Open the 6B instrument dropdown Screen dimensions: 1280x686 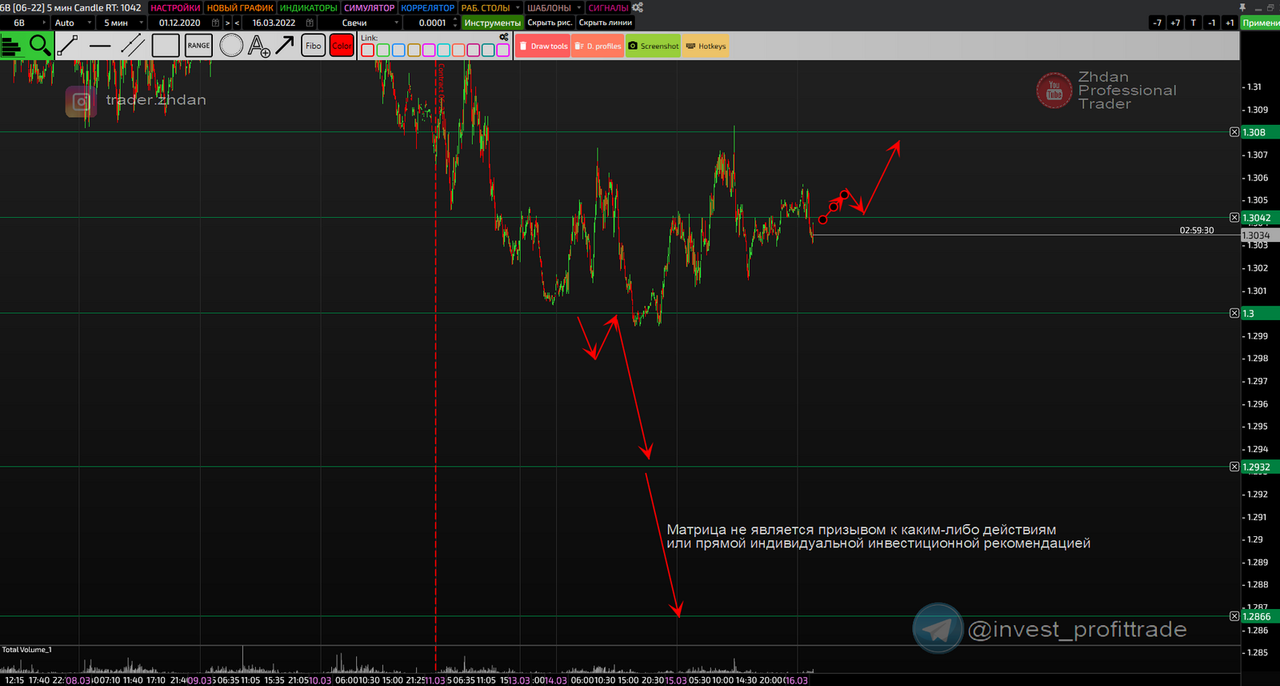tap(25, 23)
